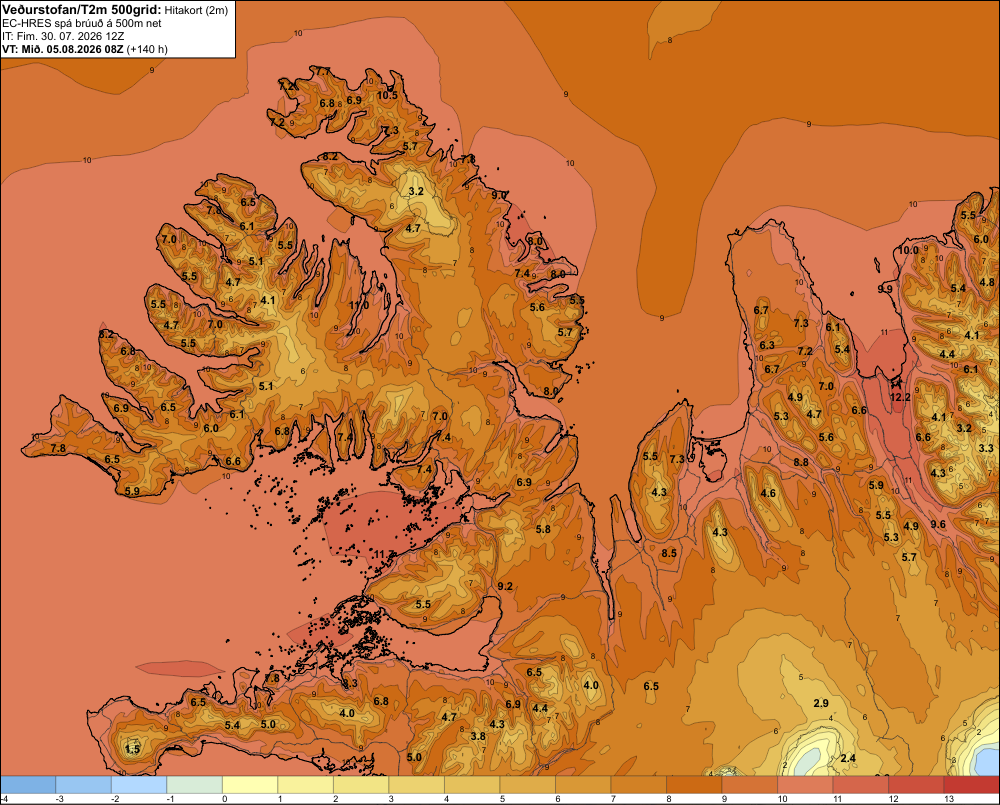The image size is (1000, 805).
Task: Click the color scale swatch between 1 and 2
Action: click(305, 785)
